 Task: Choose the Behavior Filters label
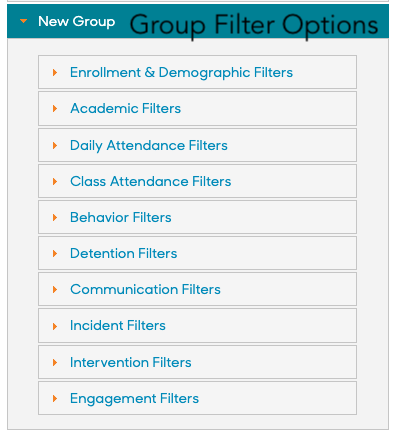[121, 217]
